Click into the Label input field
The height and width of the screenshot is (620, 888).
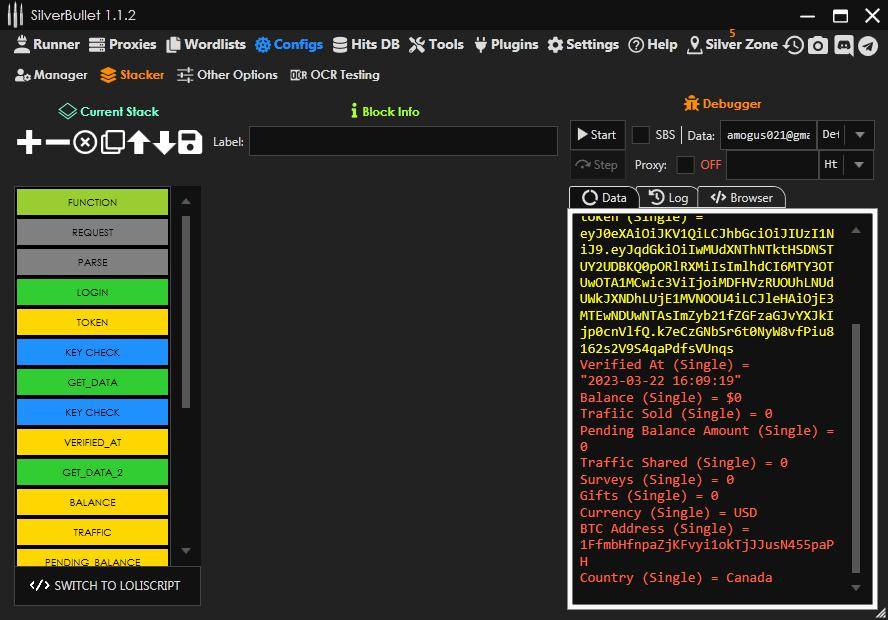[403, 142]
